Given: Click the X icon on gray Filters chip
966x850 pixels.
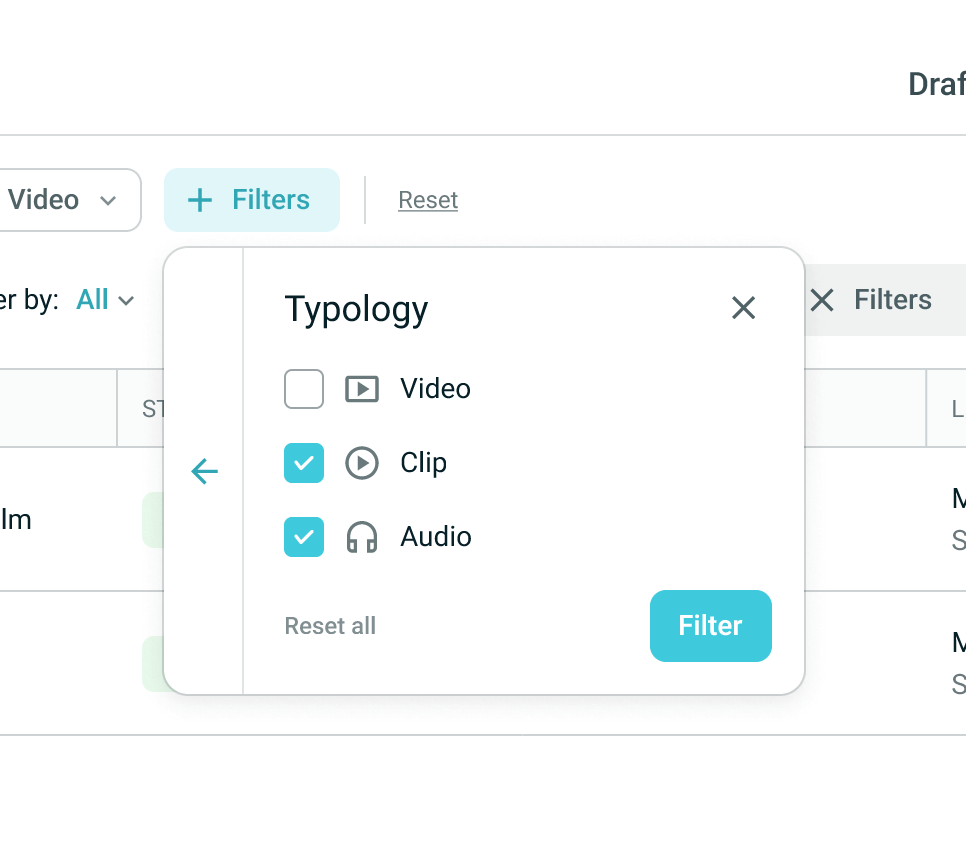Looking at the screenshot, I should coord(822,300).
